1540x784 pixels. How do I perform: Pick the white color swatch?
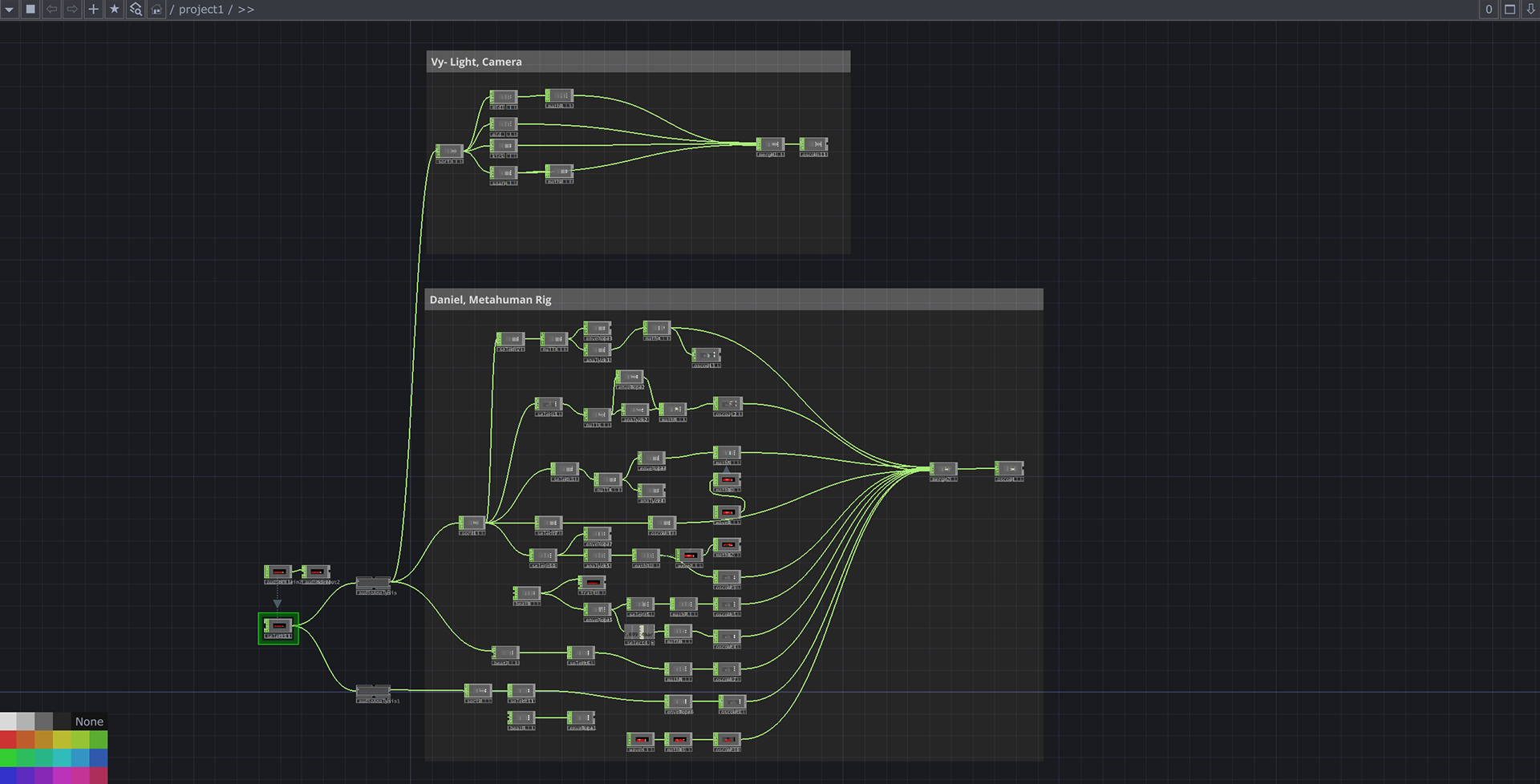pyautogui.click(x=8, y=721)
